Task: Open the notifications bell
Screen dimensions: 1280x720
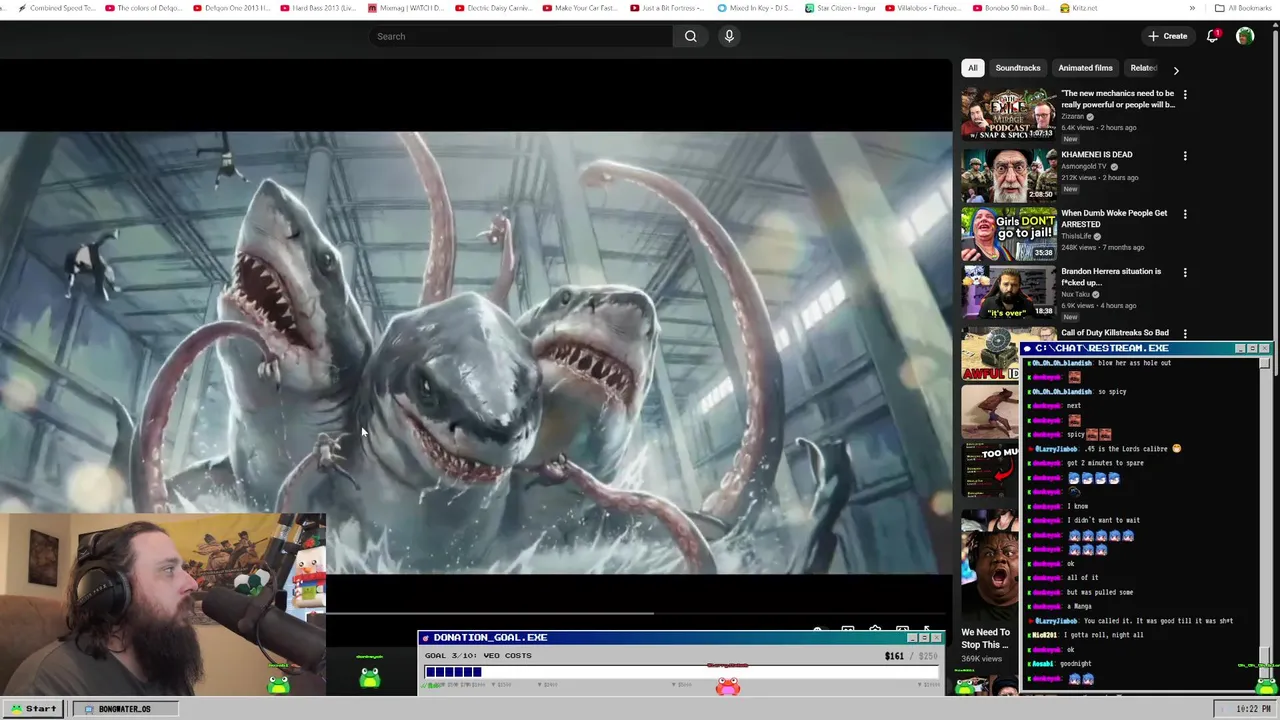Action: coord(1213,36)
